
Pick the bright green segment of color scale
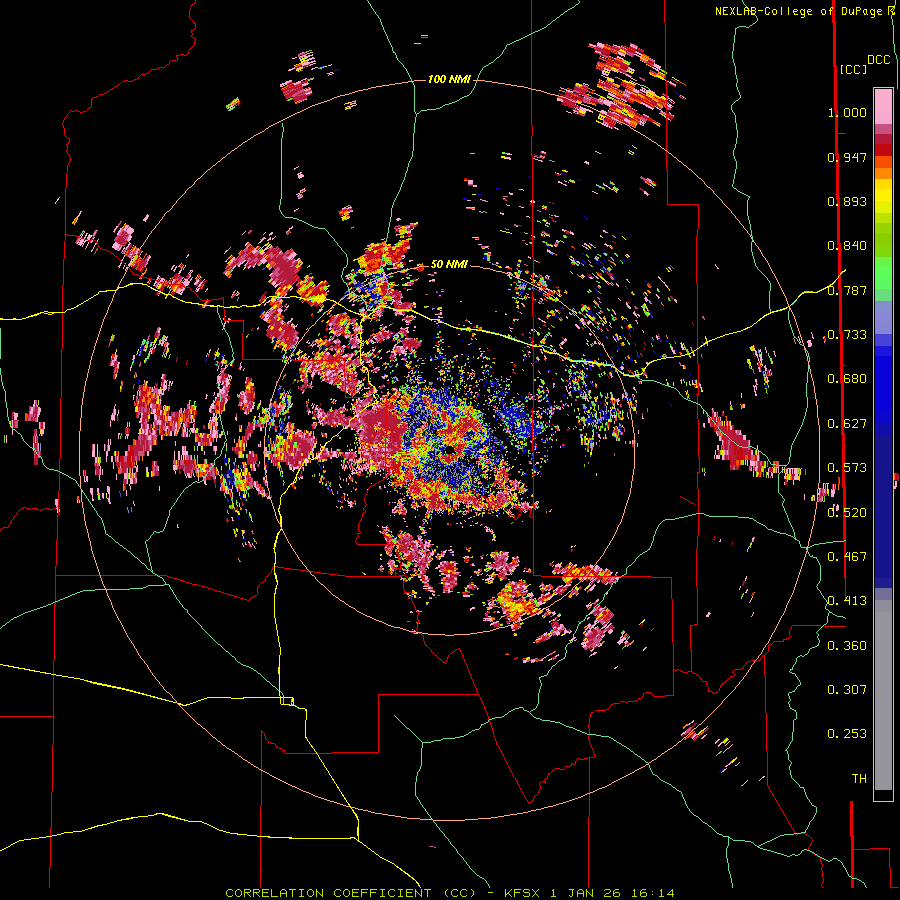[x=883, y=273]
